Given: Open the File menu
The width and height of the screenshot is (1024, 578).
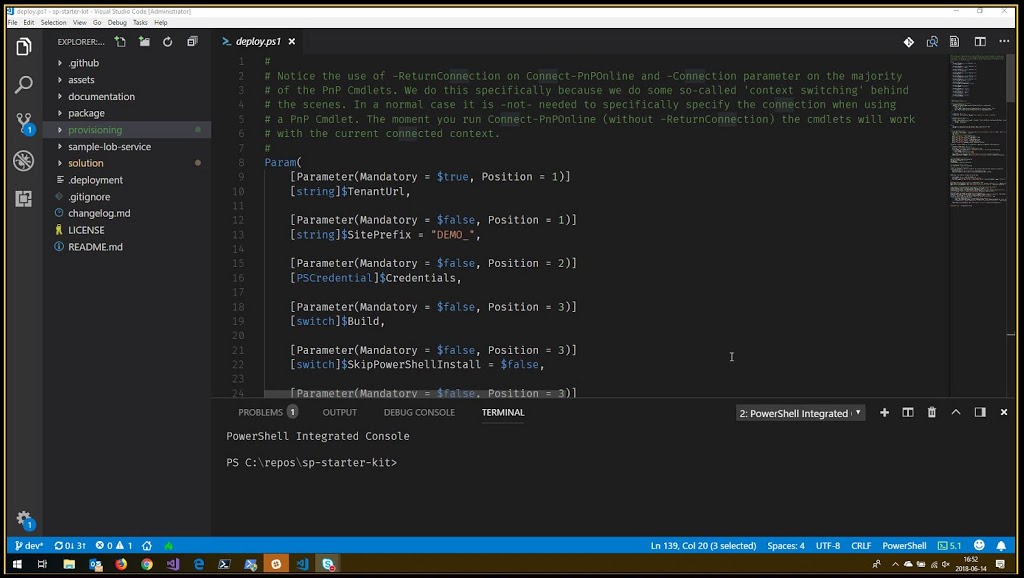Looking at the screenshot, I should pos(12,22).
